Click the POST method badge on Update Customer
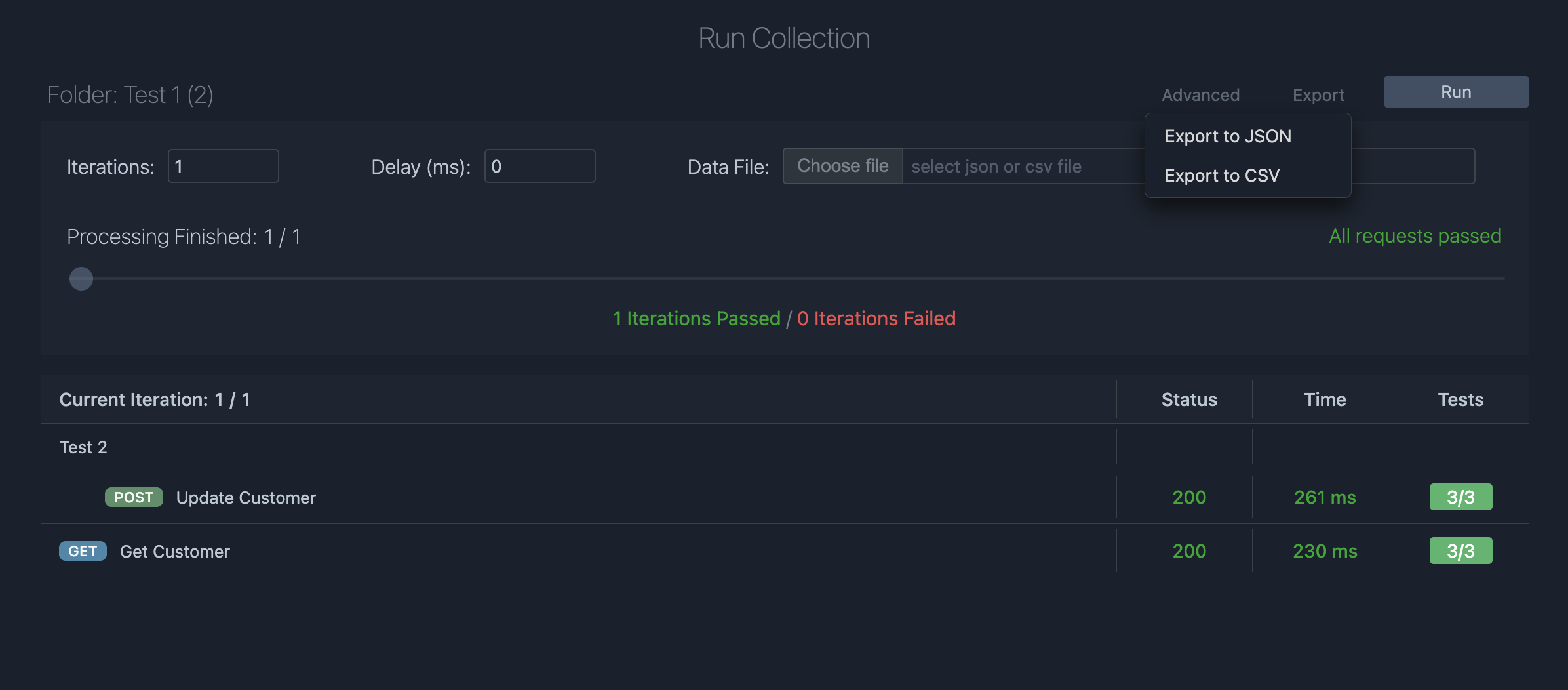The height and width of the screenshot is (690, 1568). tap(133, 497)
